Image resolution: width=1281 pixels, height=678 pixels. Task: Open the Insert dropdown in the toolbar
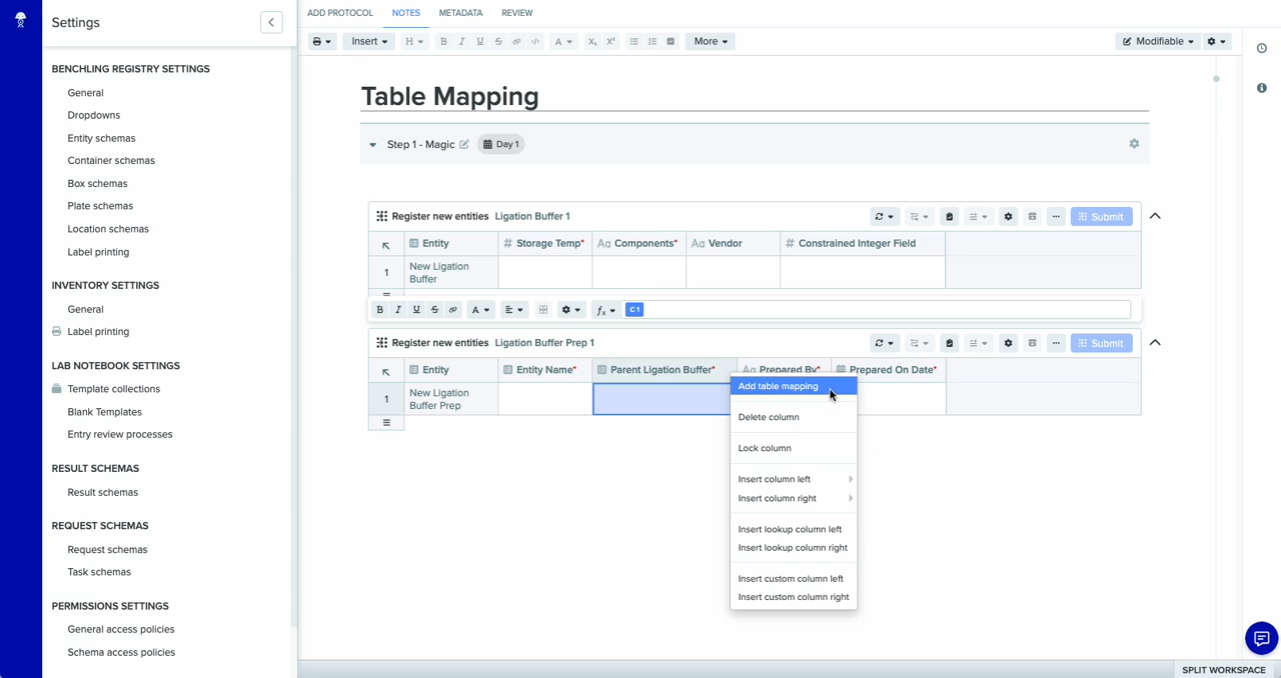pyautogui.click(x=369, y=42)
